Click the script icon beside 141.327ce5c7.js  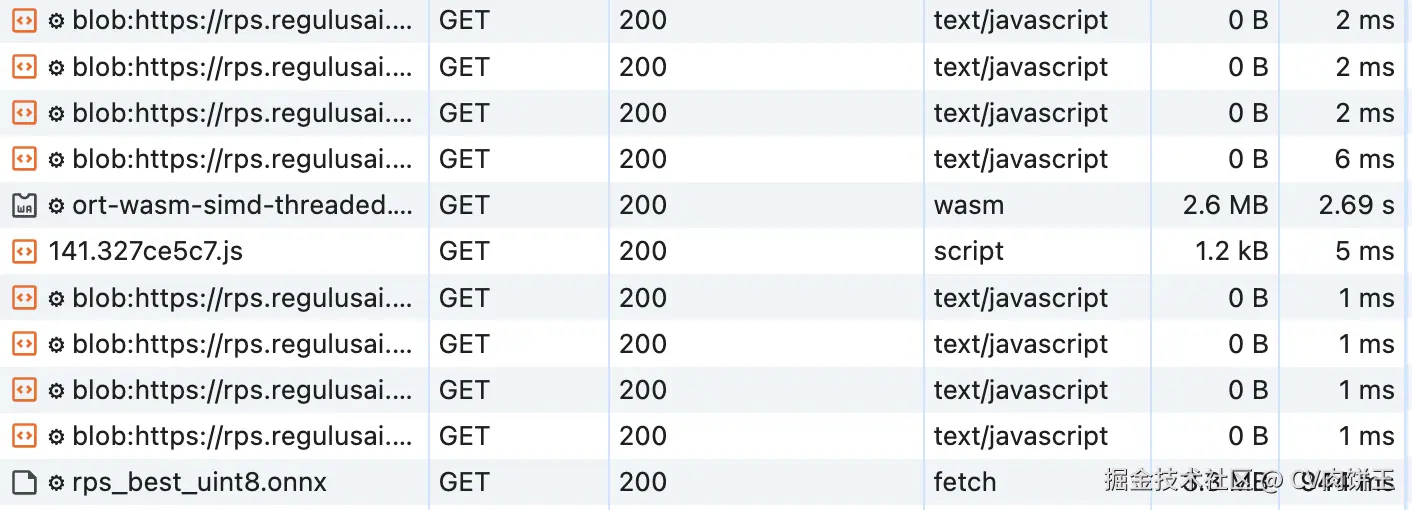pos(24,251)
